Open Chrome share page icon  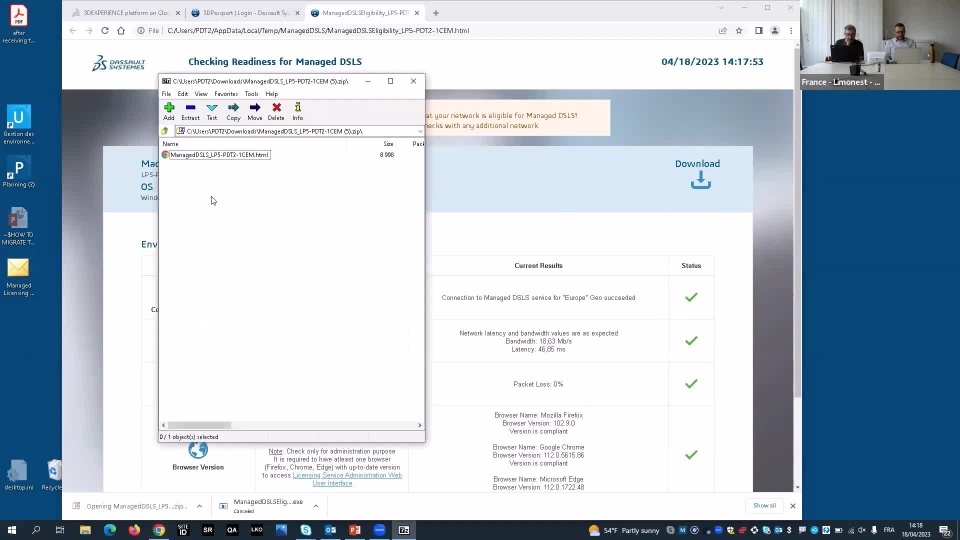click(722, 31)
